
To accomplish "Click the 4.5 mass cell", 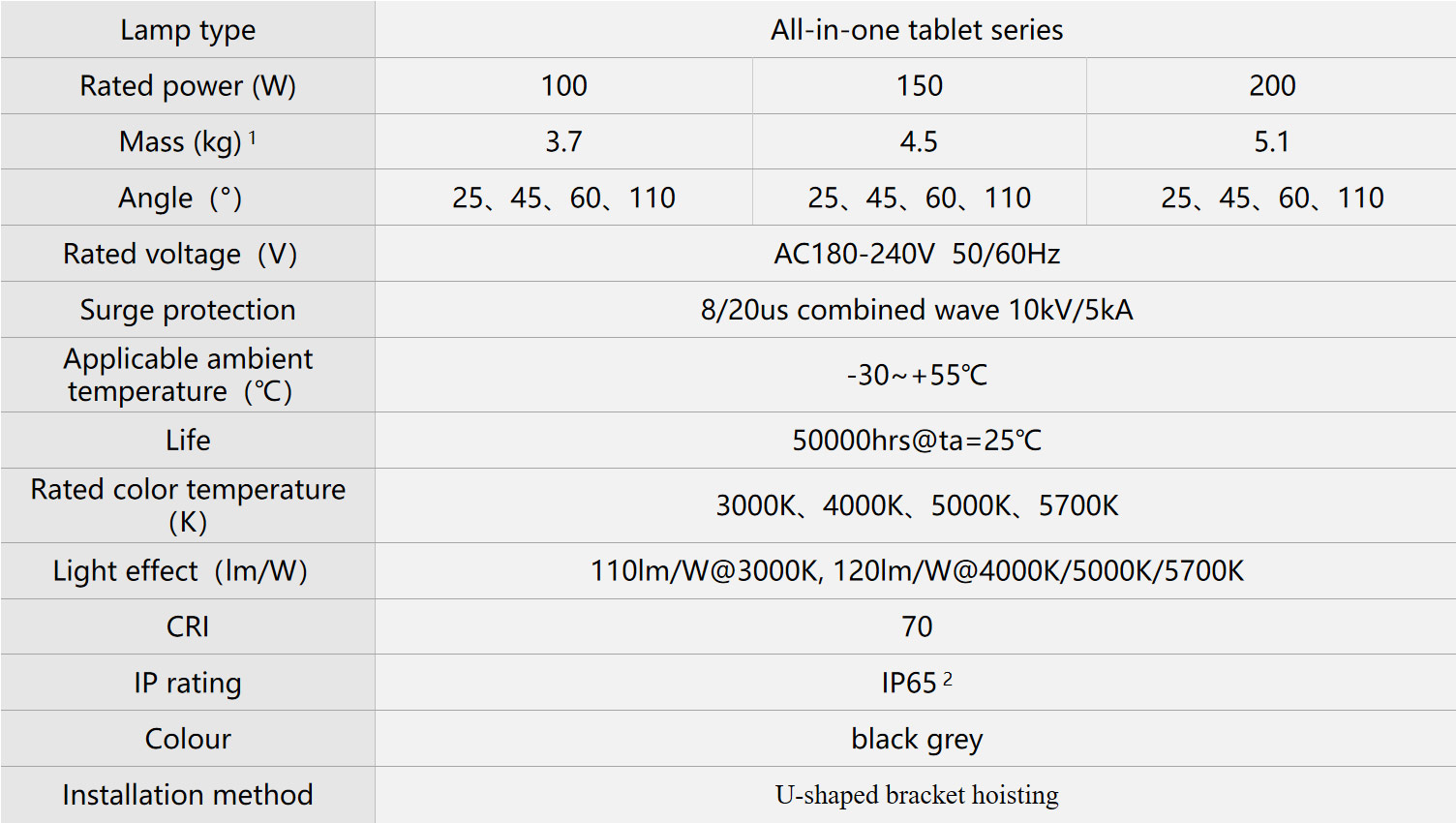I will coord(919,142).
